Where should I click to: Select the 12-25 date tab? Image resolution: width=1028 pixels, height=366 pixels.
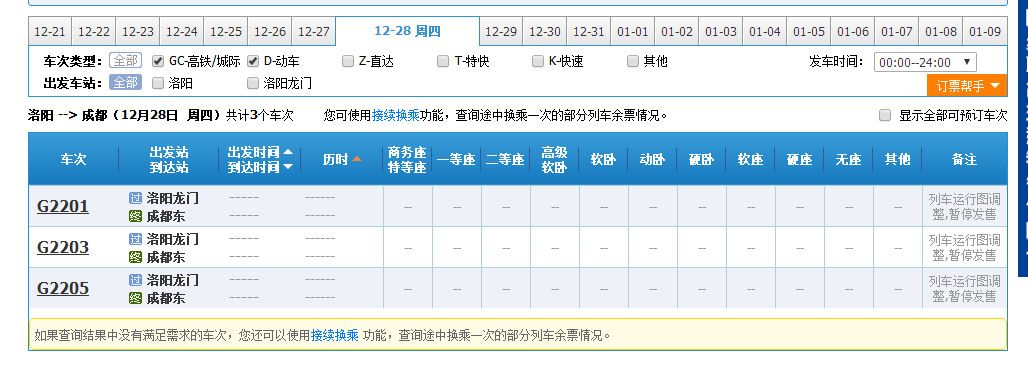(x=226, y=31)
